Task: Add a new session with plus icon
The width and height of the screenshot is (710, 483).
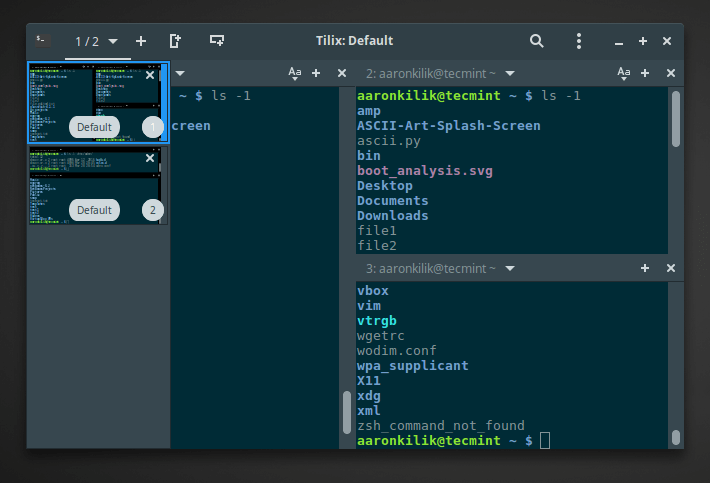Action: coord(141,41)
